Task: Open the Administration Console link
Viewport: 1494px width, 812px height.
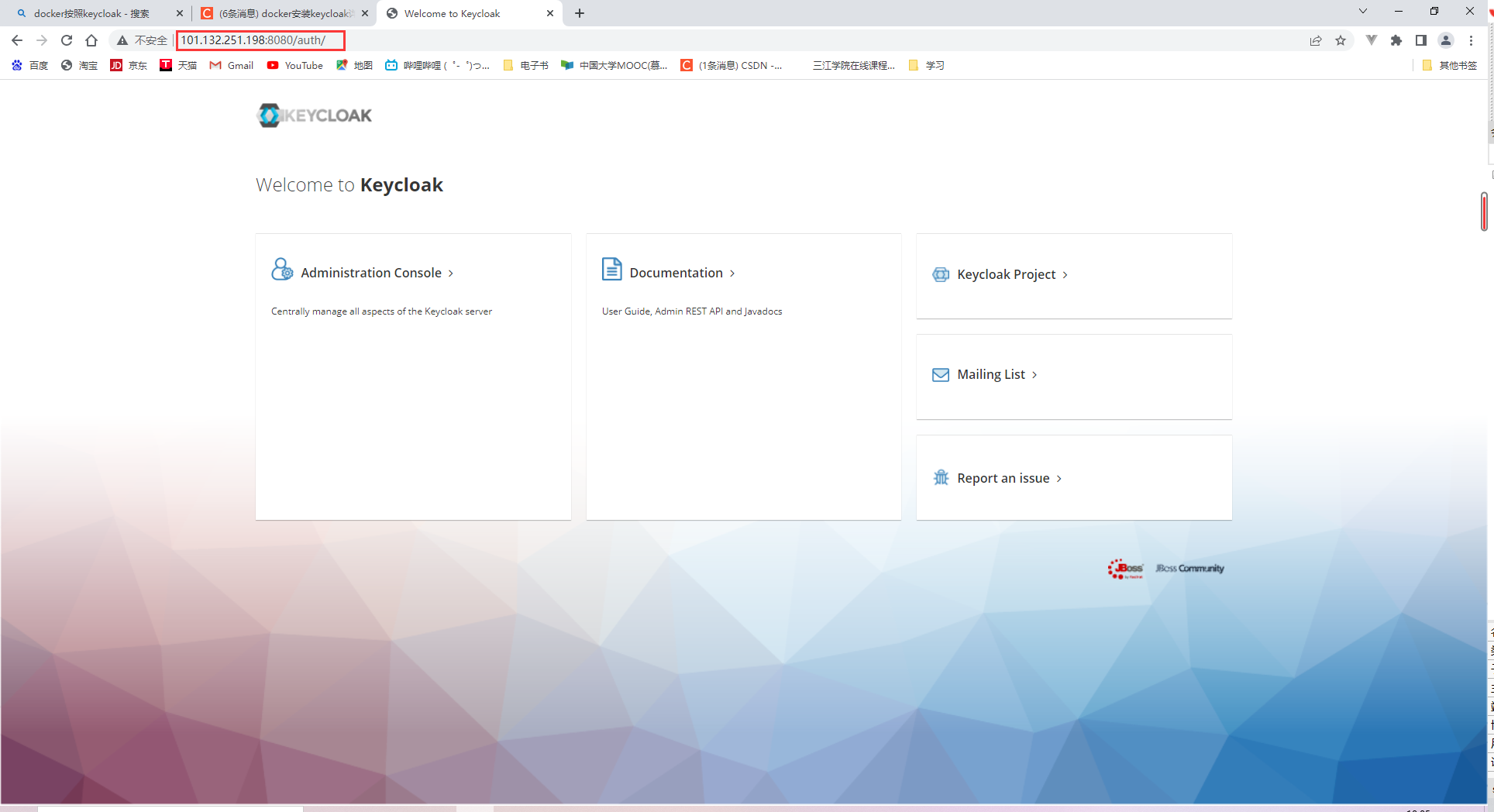Action: pyautogui.click(x=377, y=273)
